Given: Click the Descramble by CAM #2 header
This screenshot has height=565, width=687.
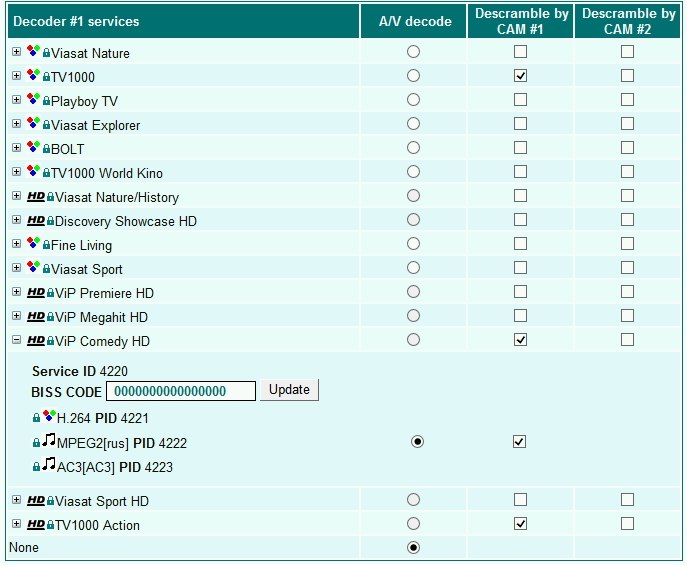Looking at the screenshot, I should pyautogui.click(x=627, y=21).
